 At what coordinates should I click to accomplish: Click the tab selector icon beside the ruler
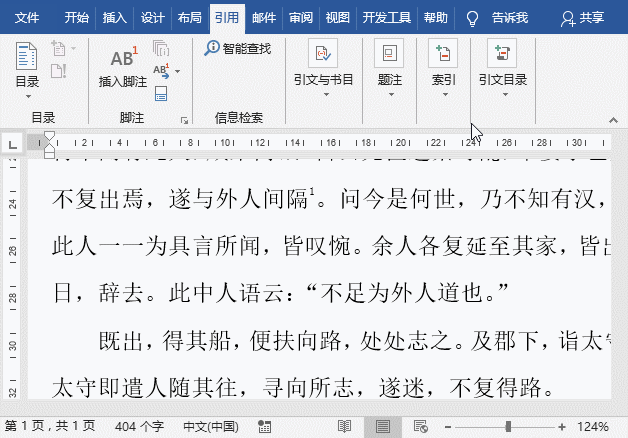(x=12, y=143)
